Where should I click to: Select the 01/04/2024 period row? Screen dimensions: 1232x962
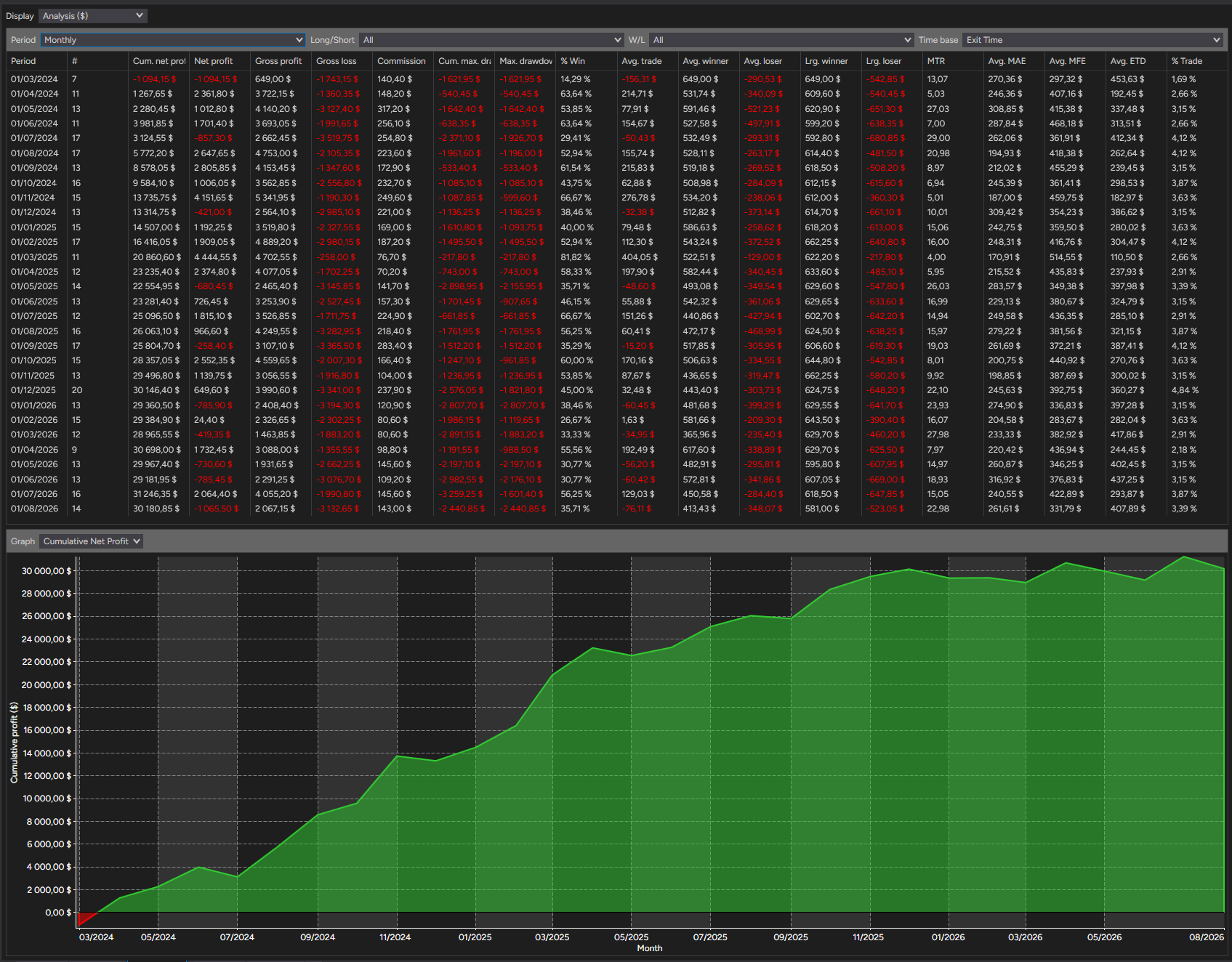[617, 94]
